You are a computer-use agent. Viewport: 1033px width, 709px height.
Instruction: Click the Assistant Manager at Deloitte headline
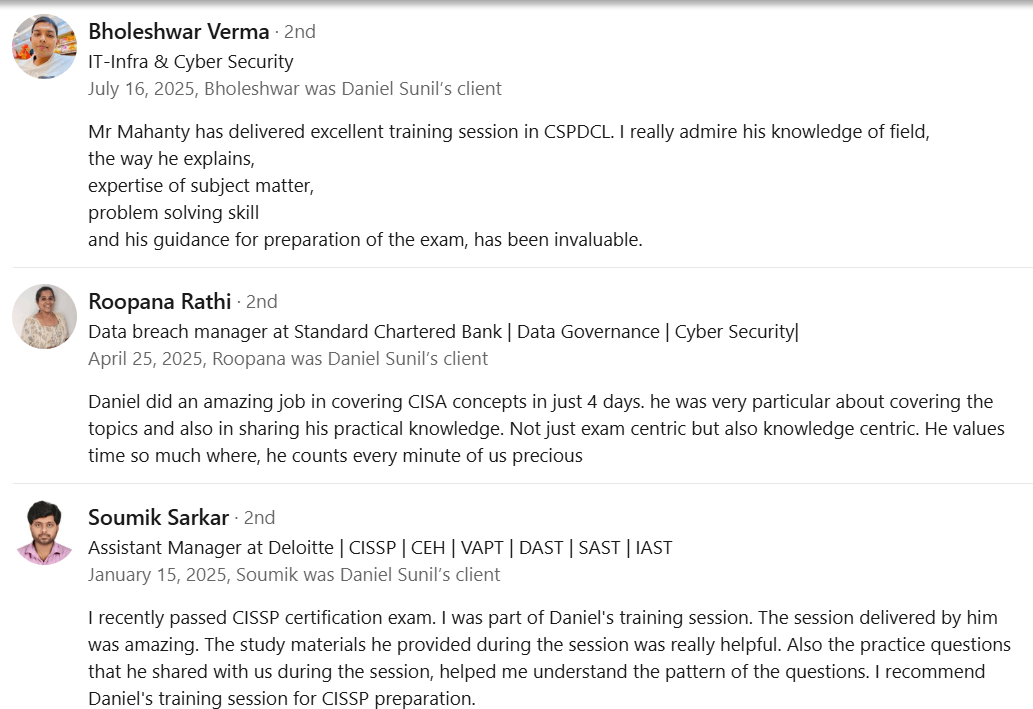tap(380, 548)
